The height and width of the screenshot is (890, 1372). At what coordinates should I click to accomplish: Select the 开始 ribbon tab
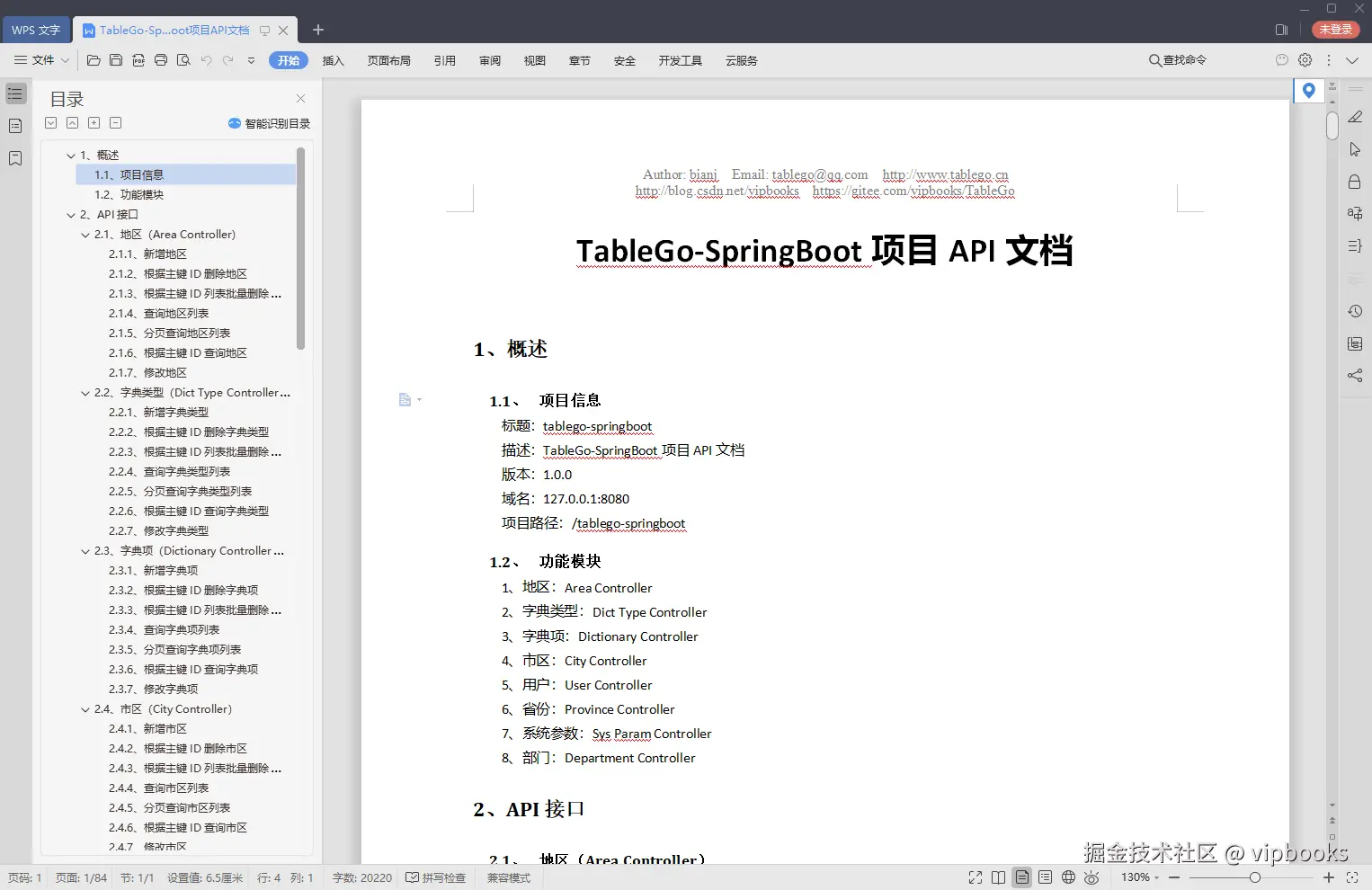pyautogui.click(x=289, y=60)
